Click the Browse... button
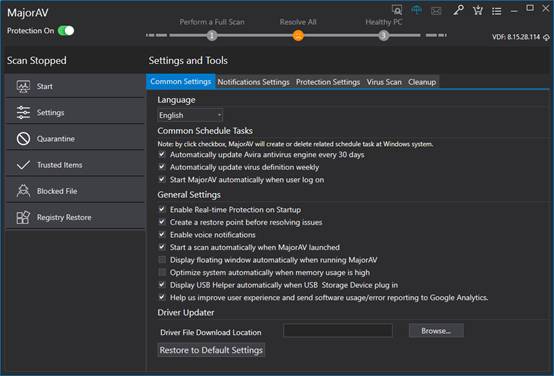This screenshot has width=554, height=376. pyautogui.click(x=436, y=331)
